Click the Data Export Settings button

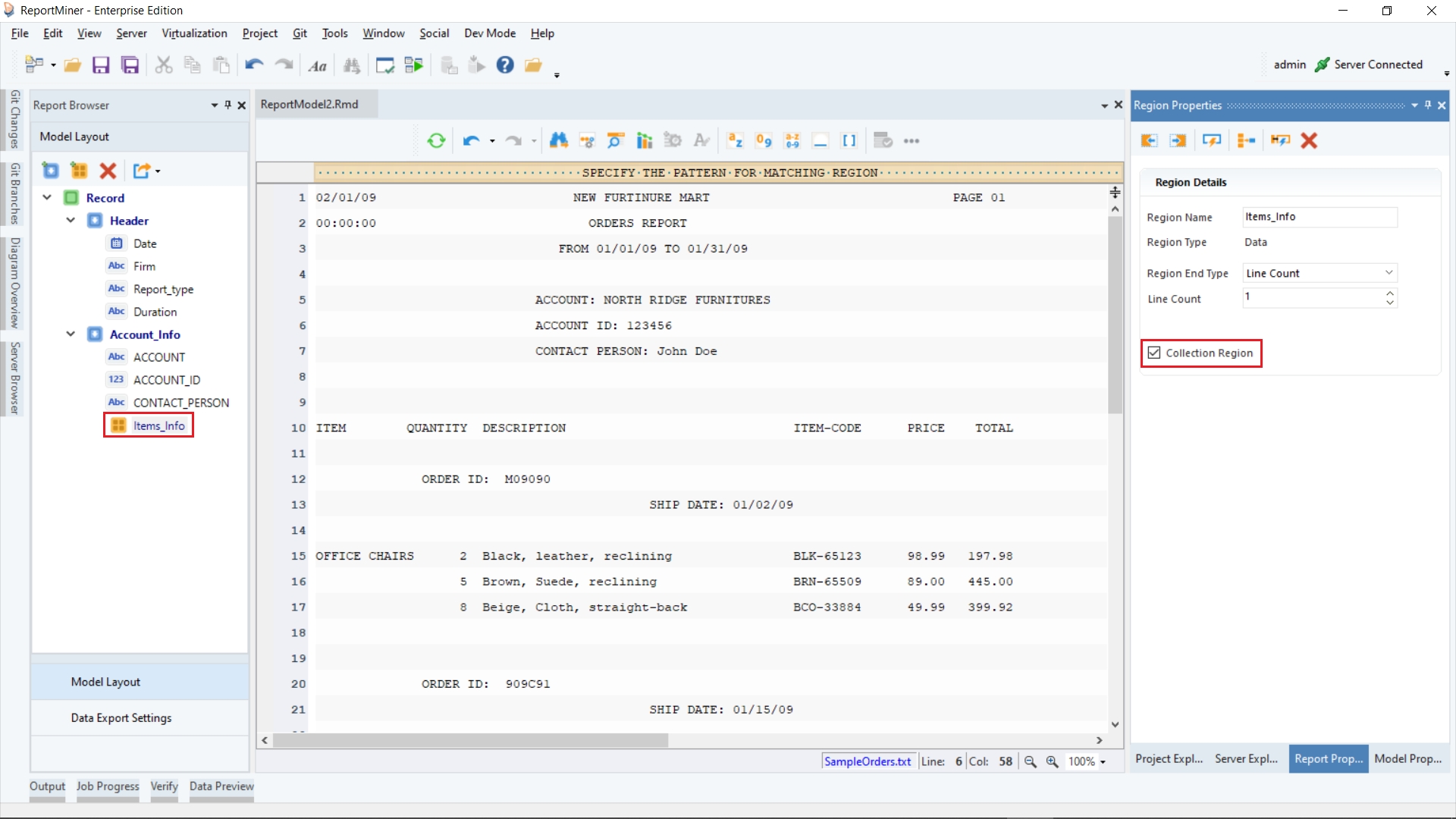(x=121, y=717)
